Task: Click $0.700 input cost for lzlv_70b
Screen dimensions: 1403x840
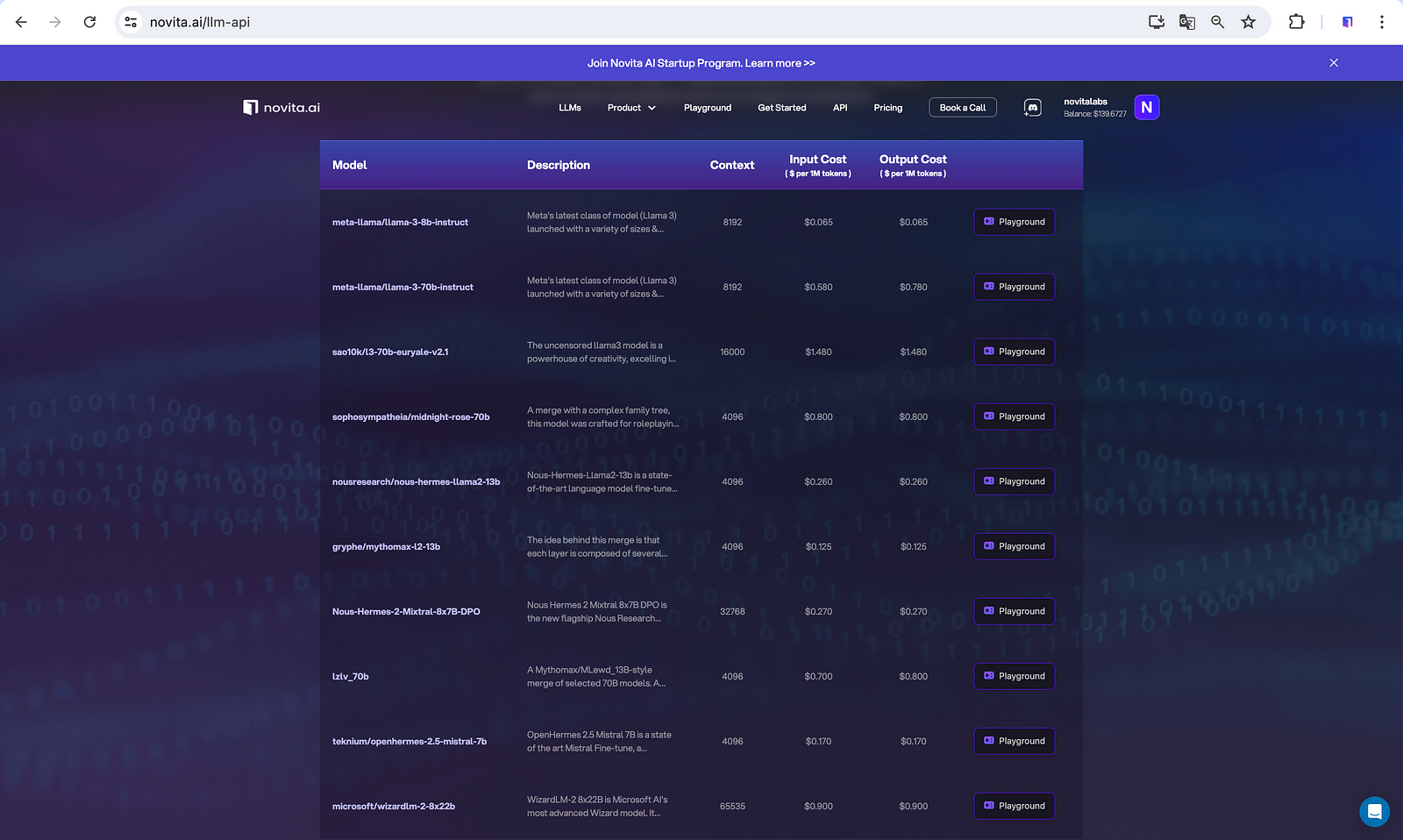Action: [818, 677]
